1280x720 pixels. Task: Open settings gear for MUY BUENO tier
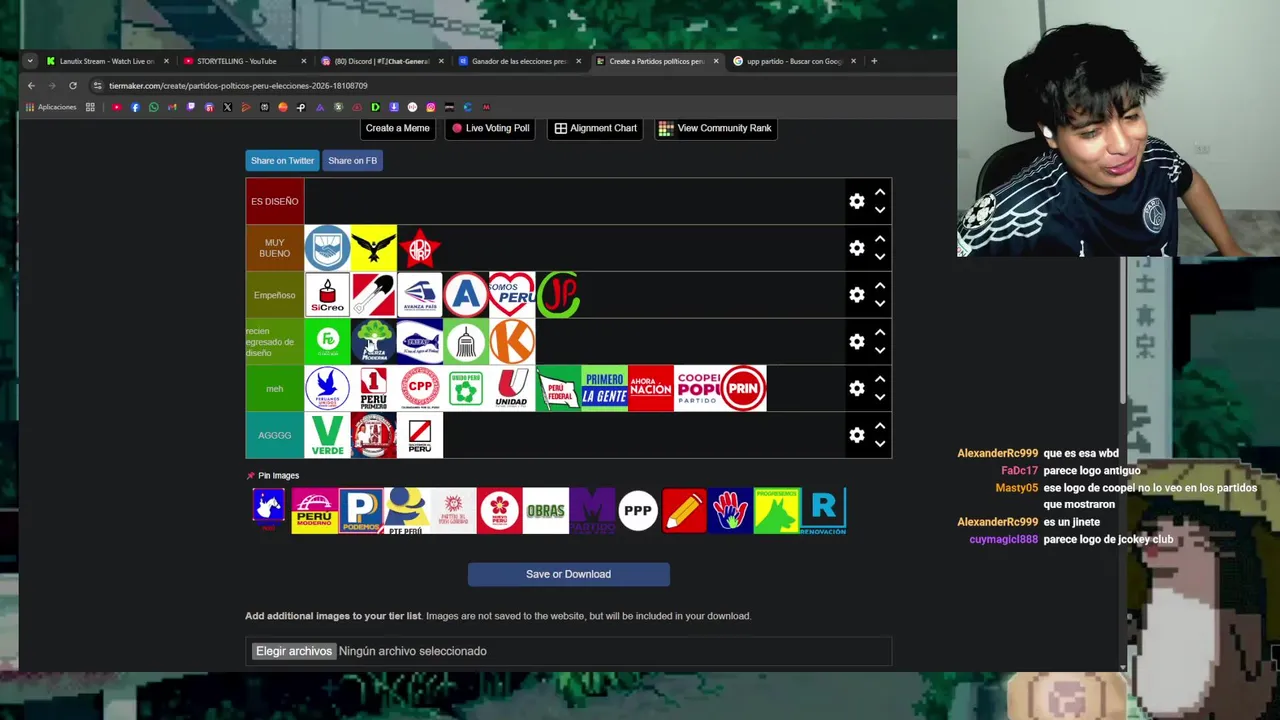pos(857,248)
